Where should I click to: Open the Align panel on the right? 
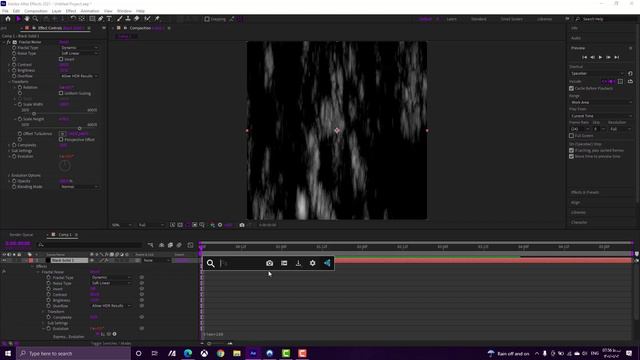576,202
